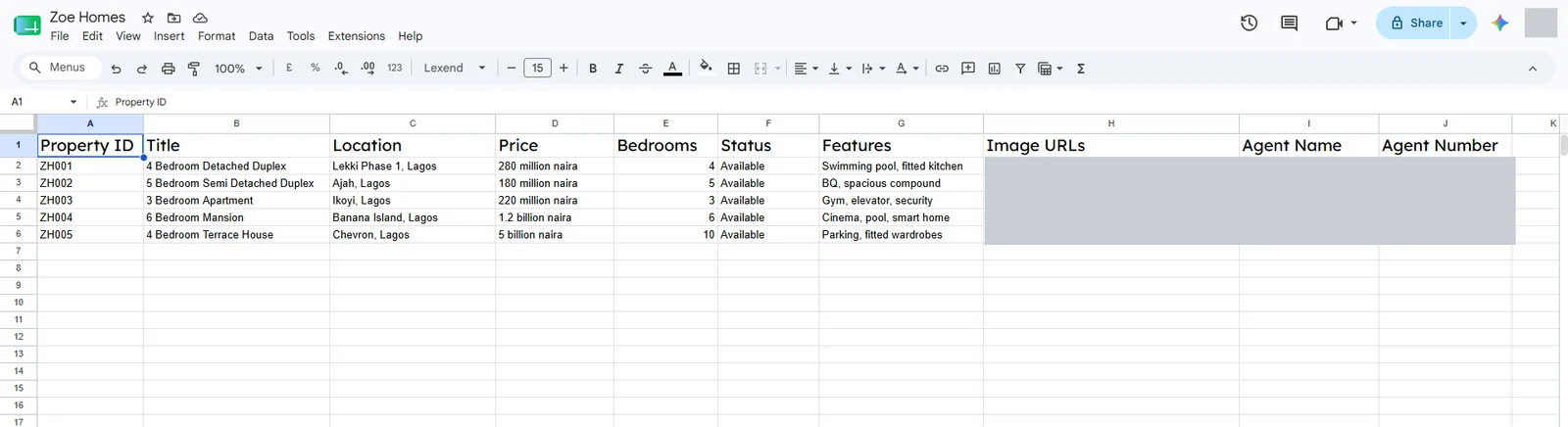
Task: Open the Name box dropdown
Action: [x=73, y=102]
